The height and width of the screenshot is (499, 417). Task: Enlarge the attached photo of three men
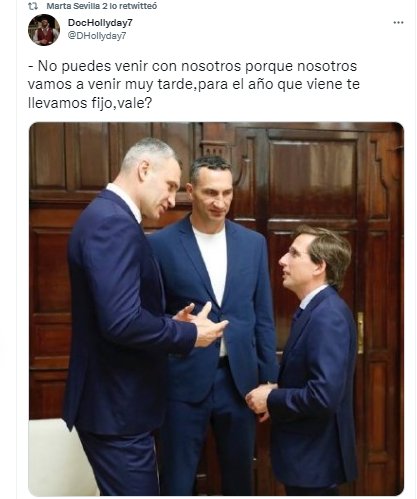pos(216,309)
